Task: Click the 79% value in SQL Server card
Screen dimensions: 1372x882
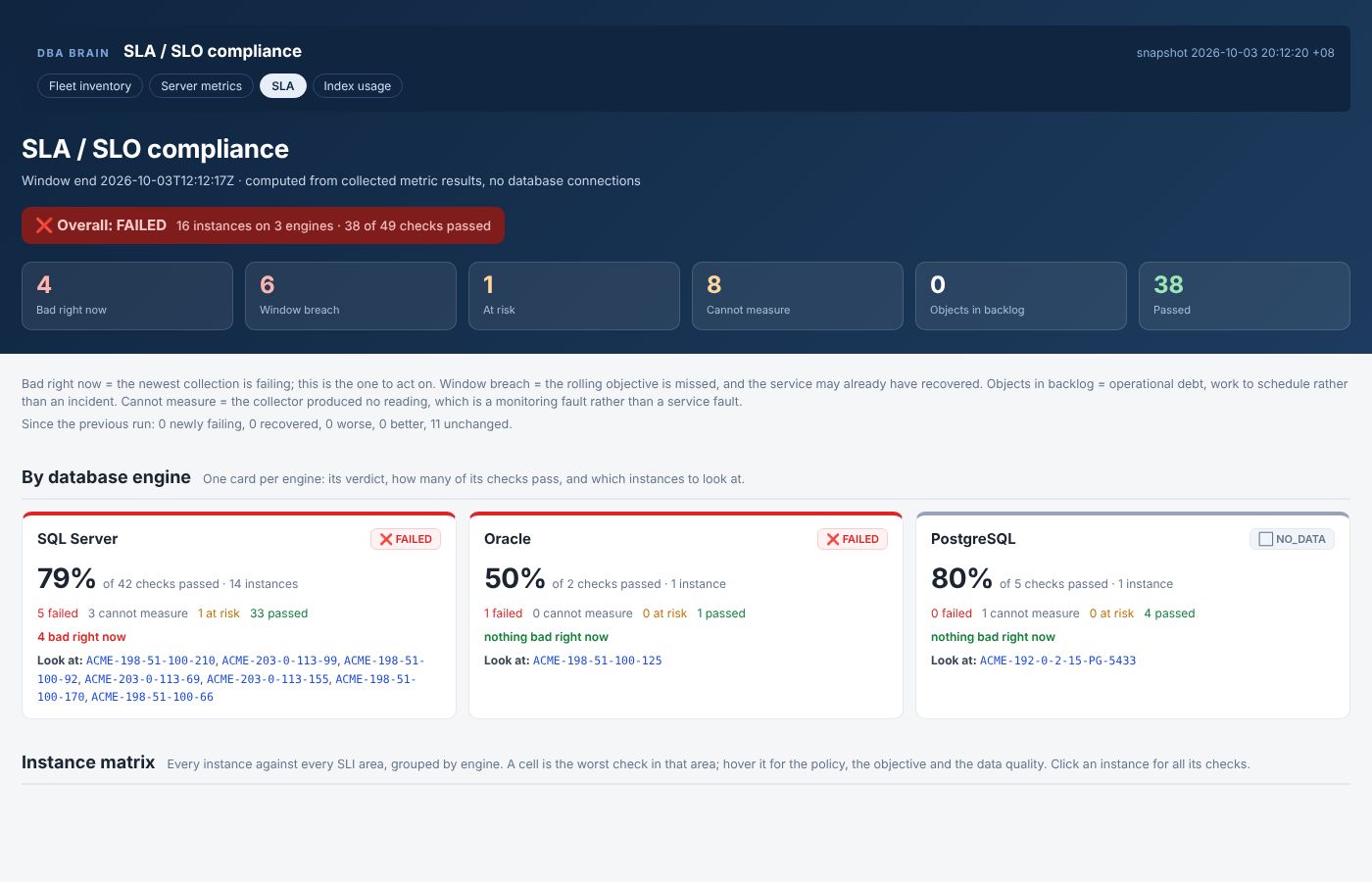Action: pyautogui.click(x=67, y=578)
